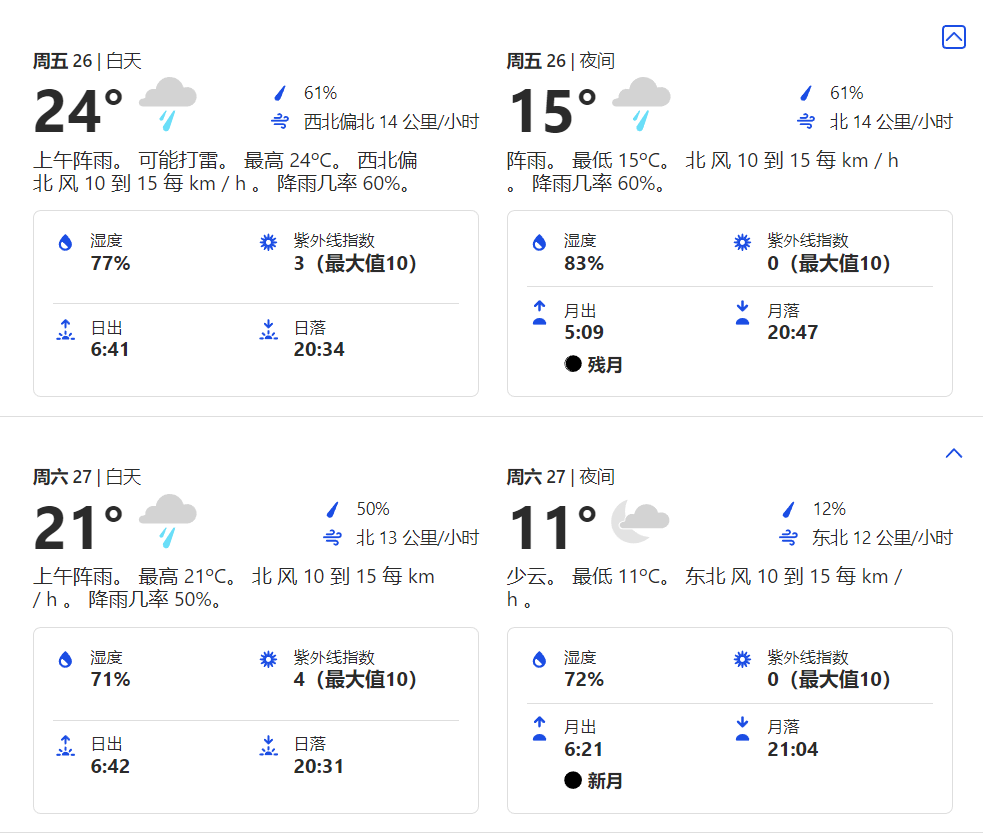This screenshot has width=983, height=834.
Task: Click Friday night 15° low temperature
Action: pyautogui.click(x=552, y=111)
